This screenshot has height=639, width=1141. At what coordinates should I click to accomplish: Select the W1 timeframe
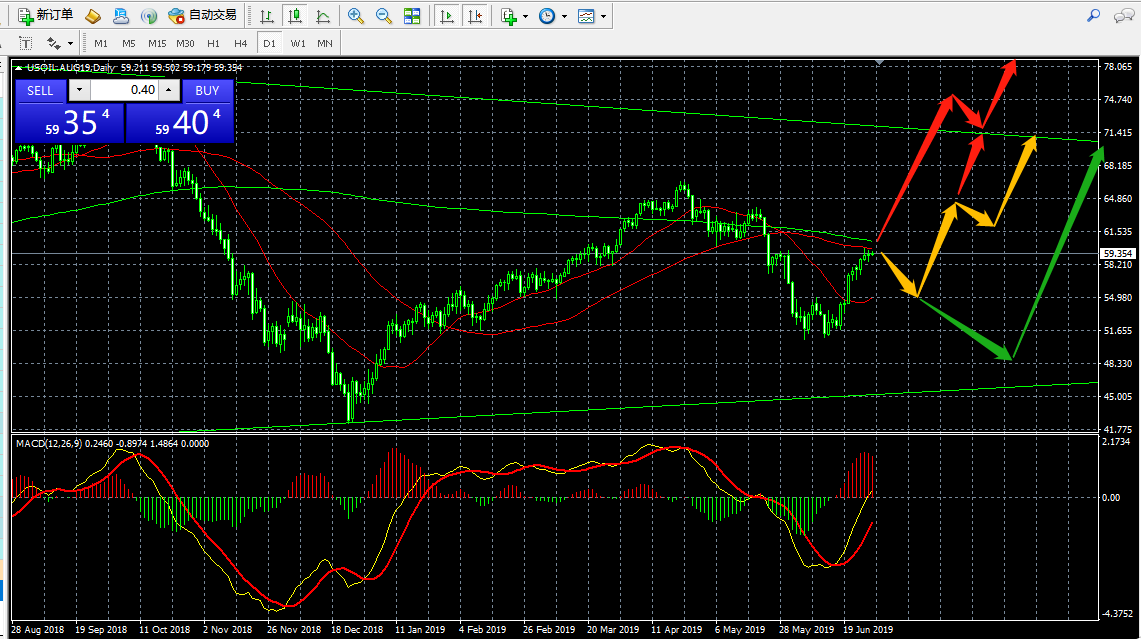(x=298, y=44)
